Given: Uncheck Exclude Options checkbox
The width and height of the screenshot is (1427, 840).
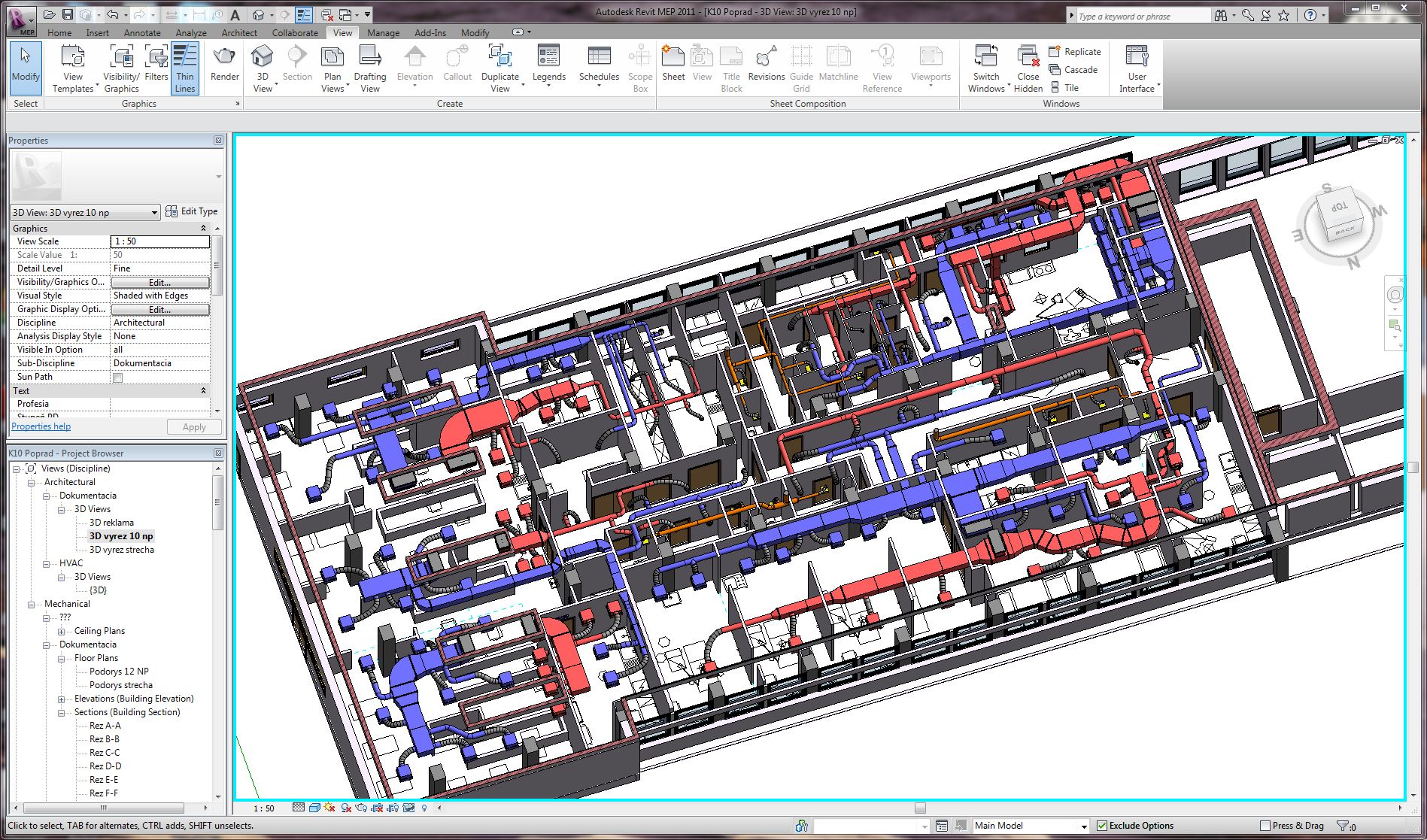Looking at the screenshot, I should [1102, 826].
